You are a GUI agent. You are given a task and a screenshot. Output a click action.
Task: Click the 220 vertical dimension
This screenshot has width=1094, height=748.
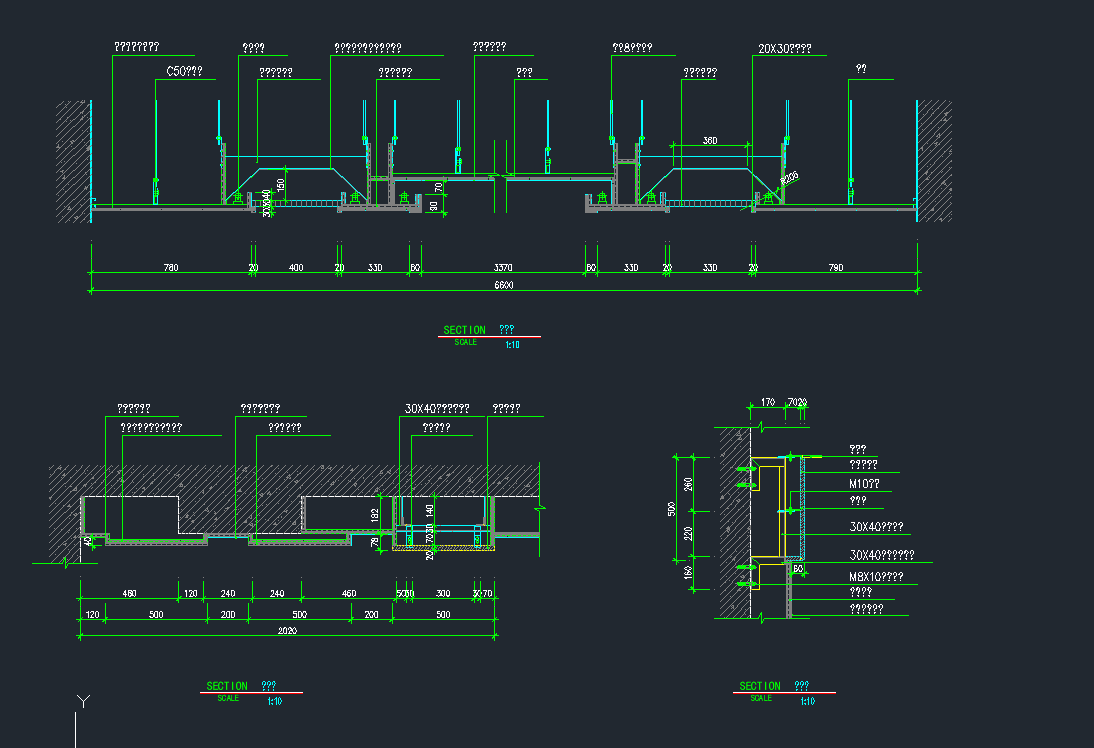[688, 534]
